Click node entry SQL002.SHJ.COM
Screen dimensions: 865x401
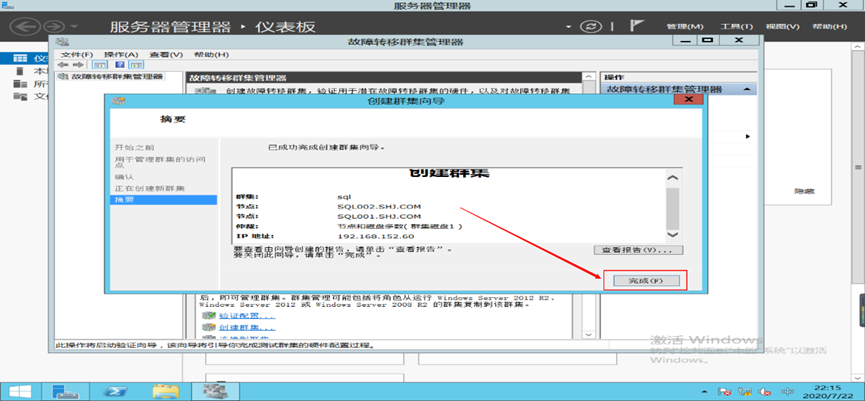[379, 206]
